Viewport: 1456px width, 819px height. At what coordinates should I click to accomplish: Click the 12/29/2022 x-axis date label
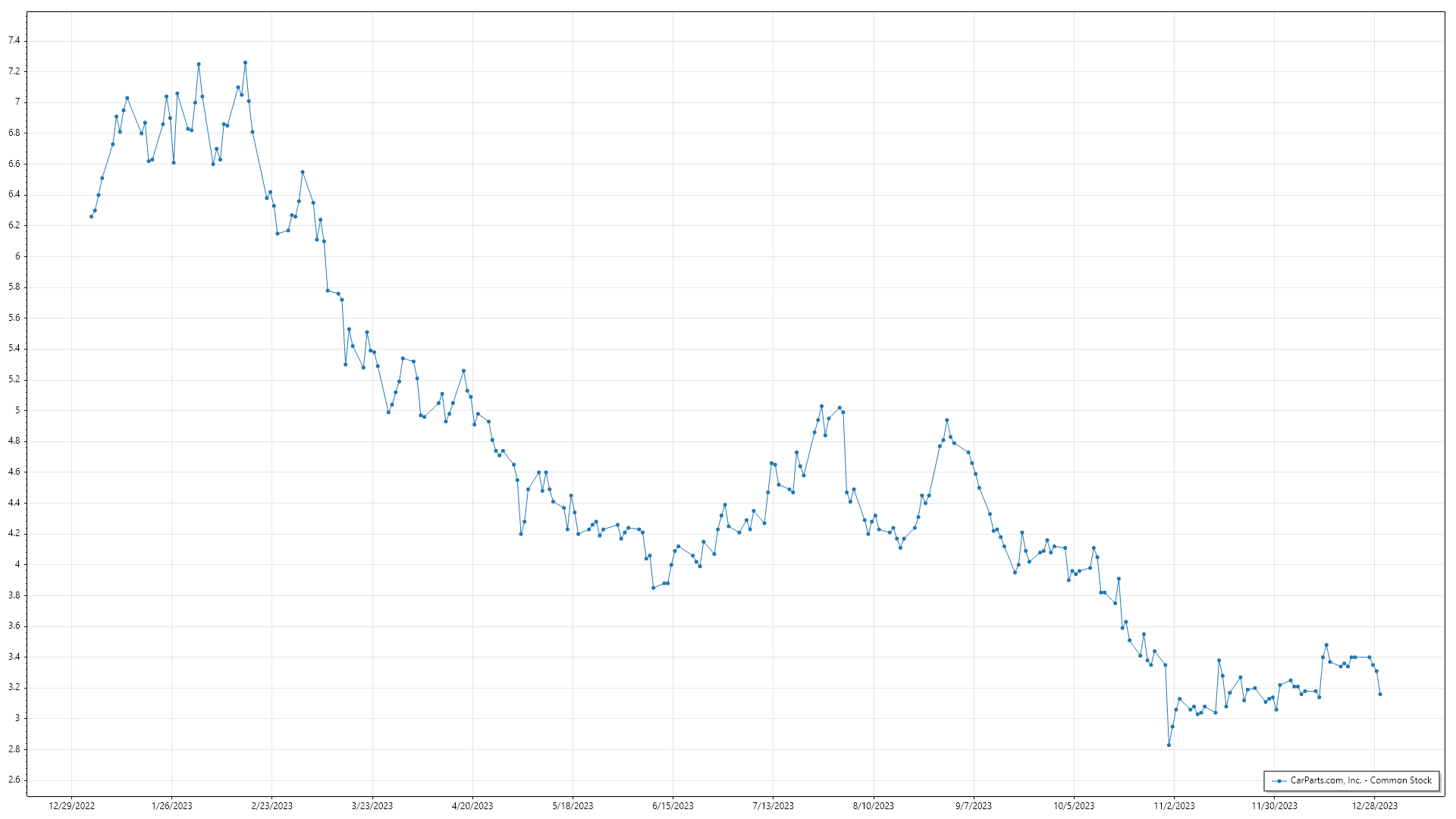point(71,806)
